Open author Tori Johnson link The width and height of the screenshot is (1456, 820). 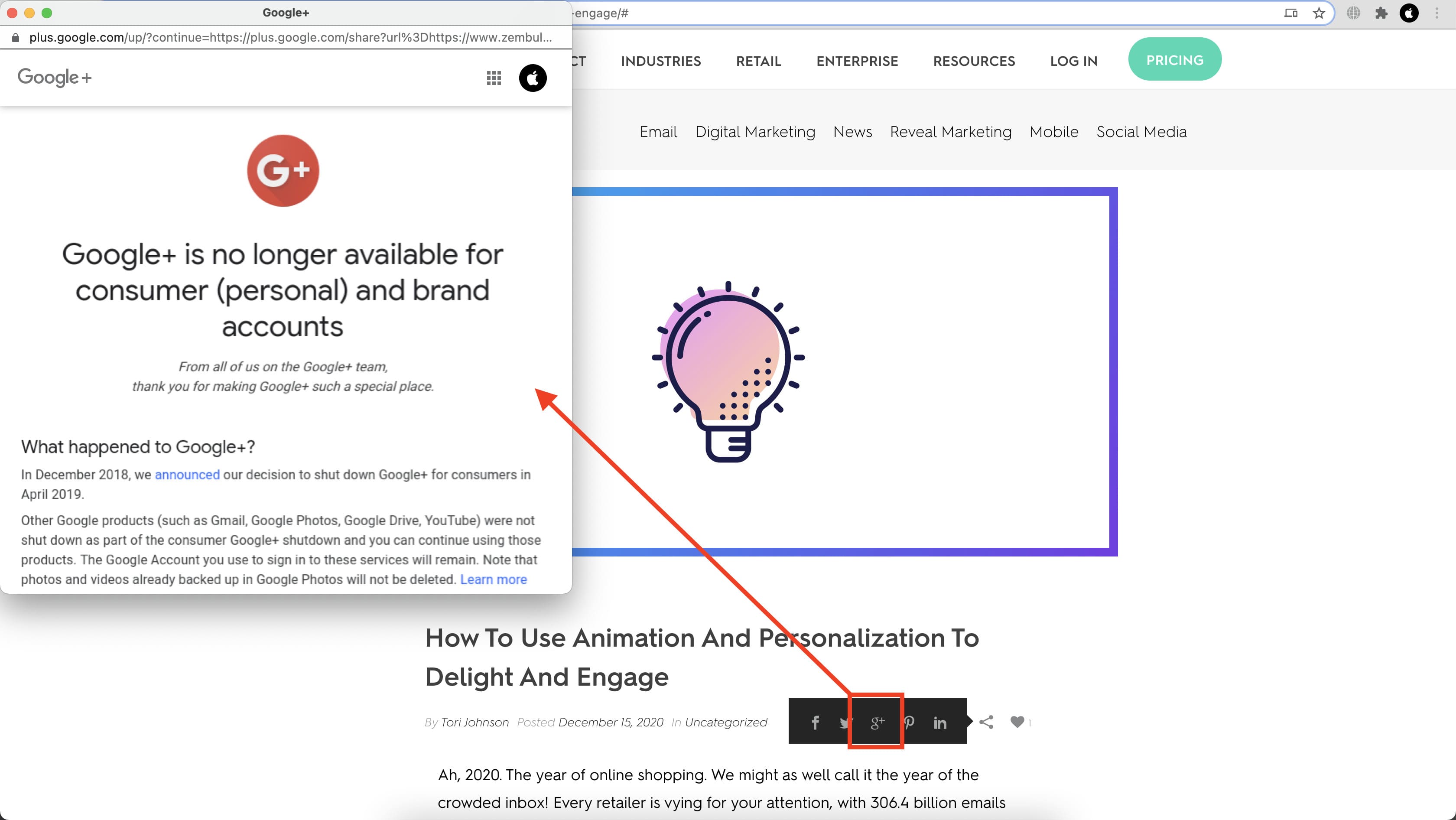474,722
